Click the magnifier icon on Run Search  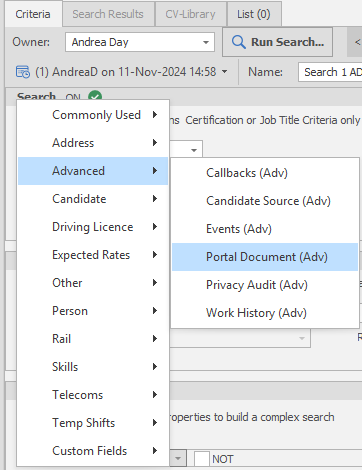(x=238, y=42)
